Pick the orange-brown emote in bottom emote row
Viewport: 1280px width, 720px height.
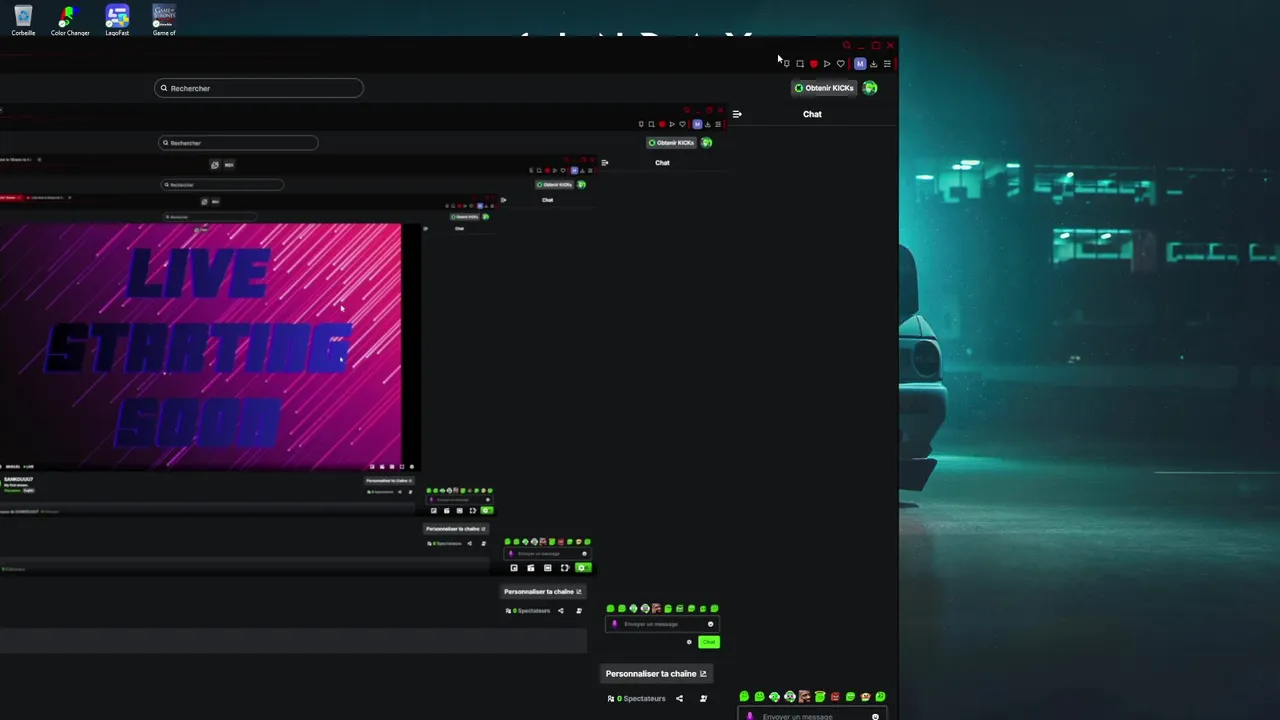[x=865, y=697]
